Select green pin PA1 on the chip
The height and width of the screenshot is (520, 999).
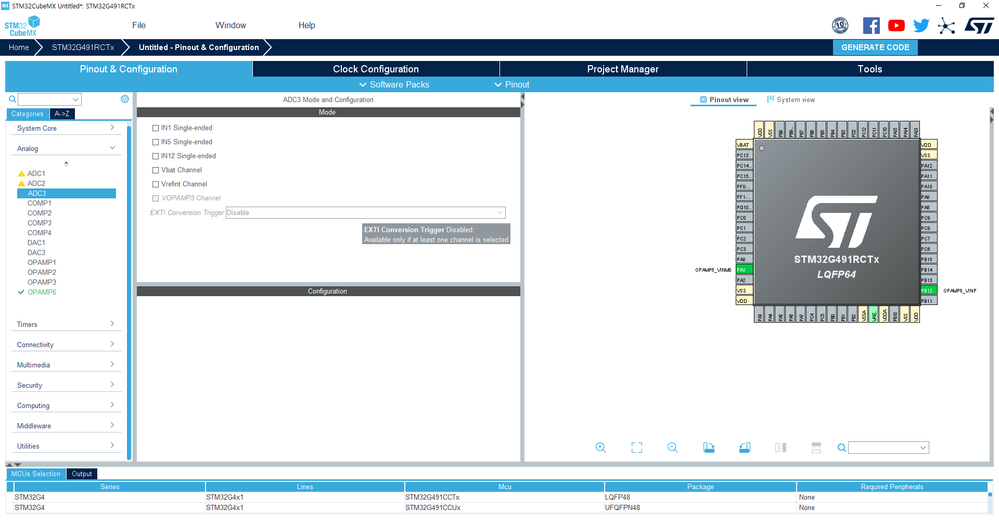(x=744, y=270)
